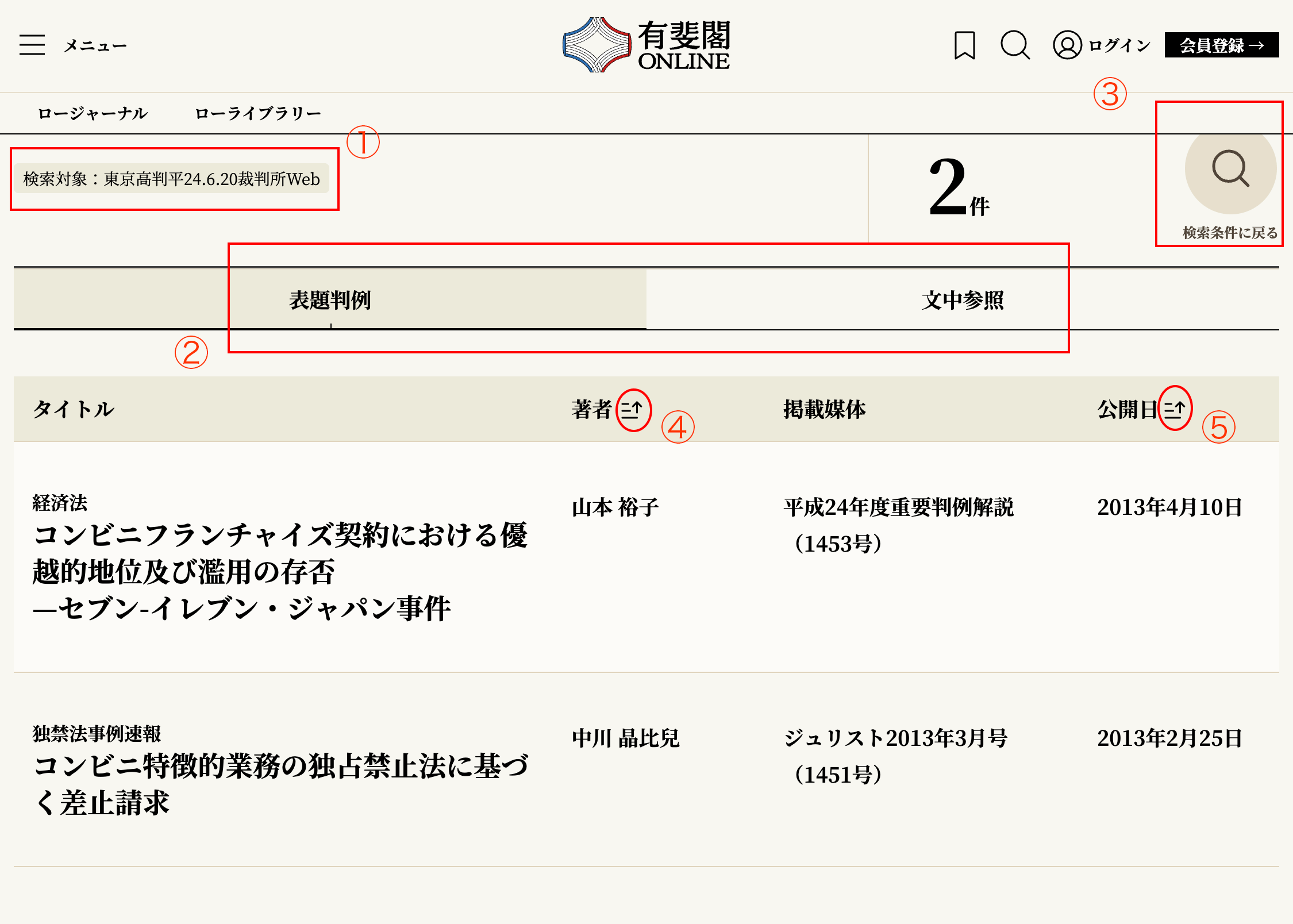Click the メニュー label text
Screen dimensions: 1293x924
click(x=95, y=45)
